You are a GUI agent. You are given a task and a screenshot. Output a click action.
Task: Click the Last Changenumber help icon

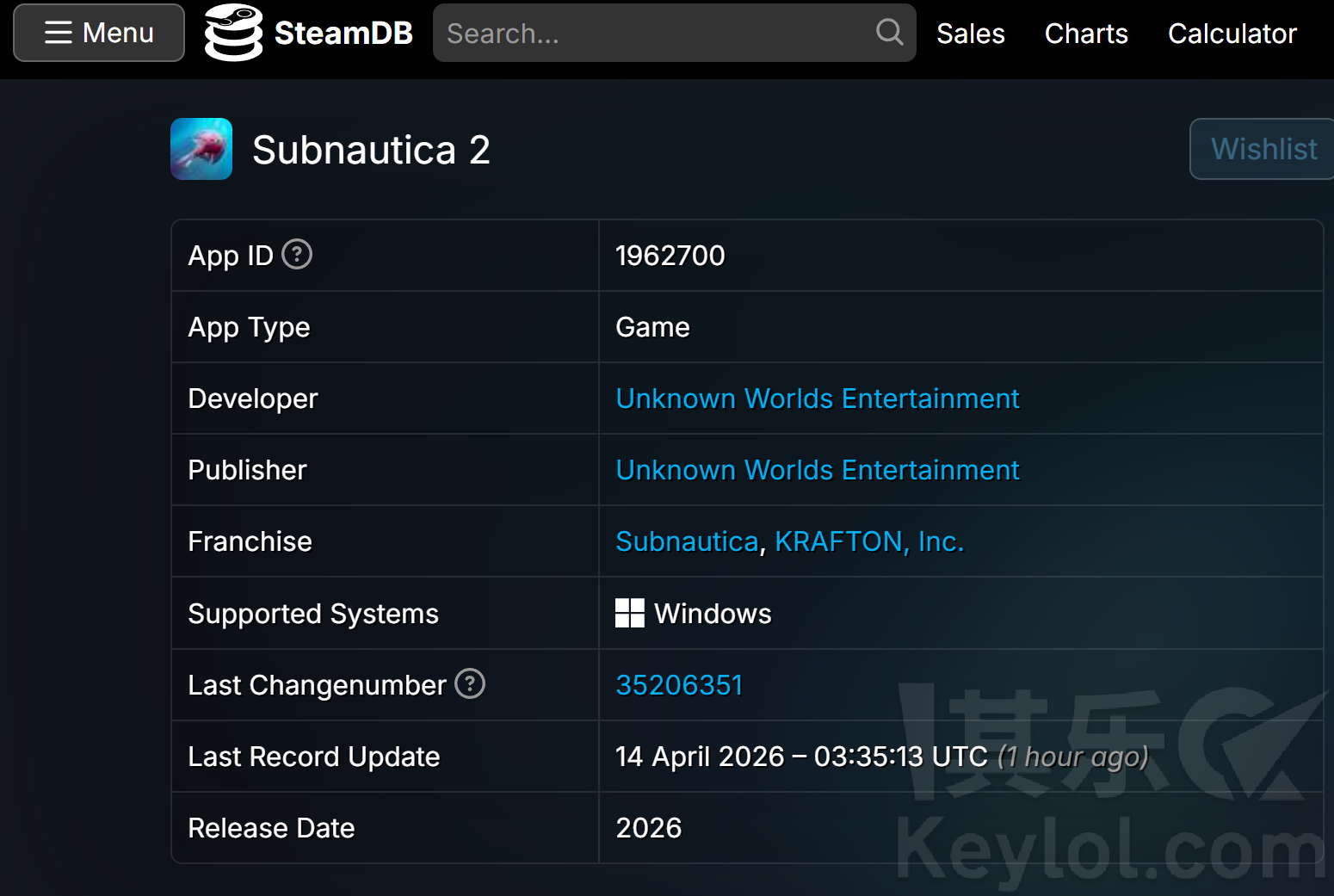[x=470, y=684]
